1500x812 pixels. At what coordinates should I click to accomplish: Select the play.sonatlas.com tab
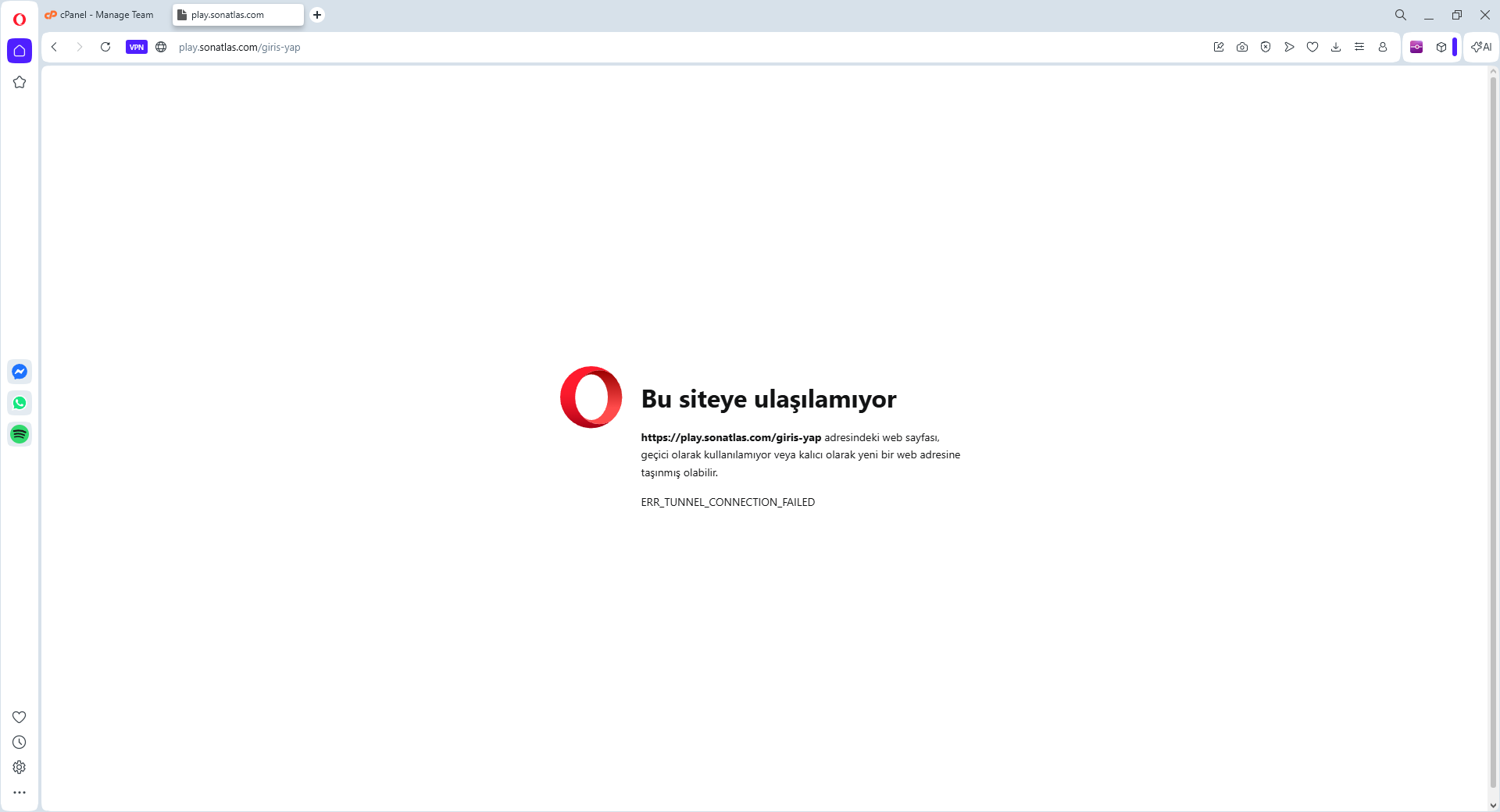click(x=238, y=15)
